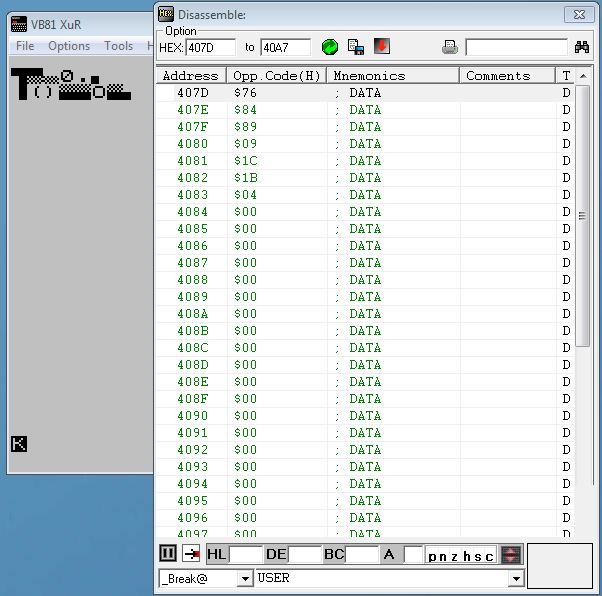Open the Options menu
Screen dimensions: 602x596
pos(69,46)
